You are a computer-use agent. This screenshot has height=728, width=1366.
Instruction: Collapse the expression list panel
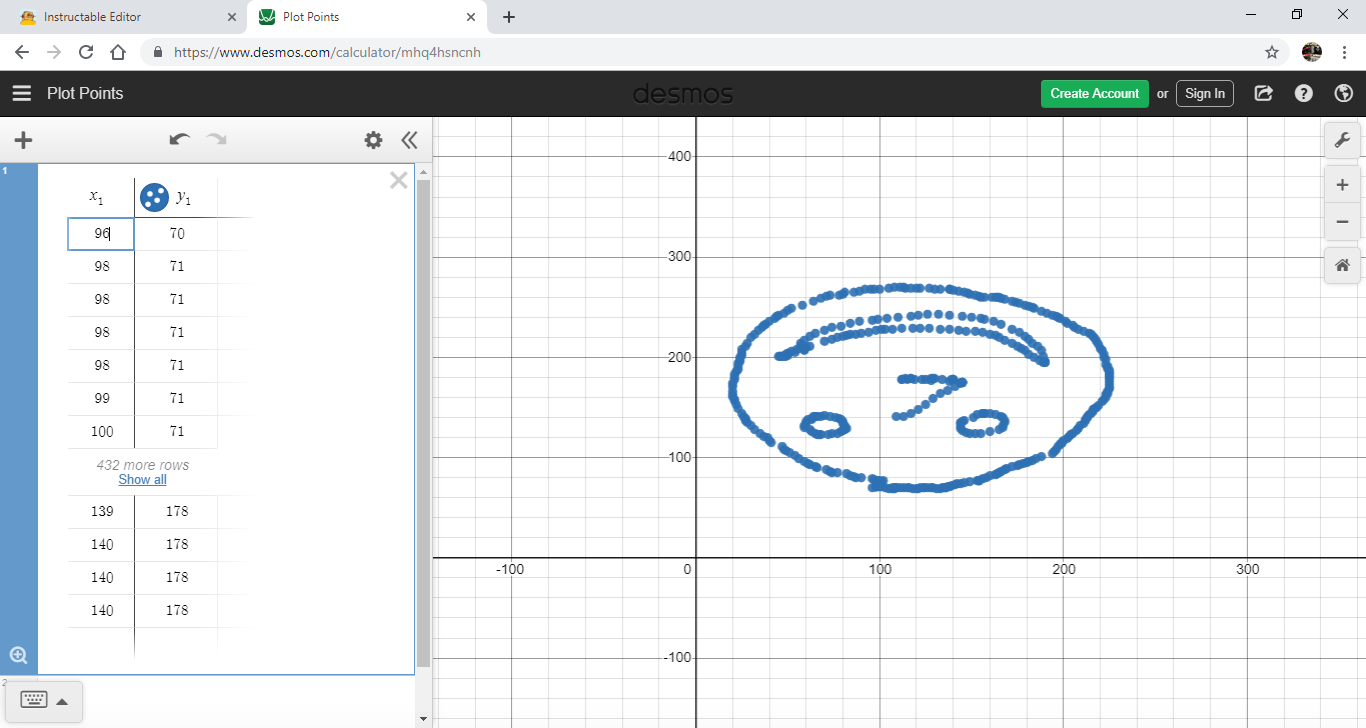(x=409, y=140)
